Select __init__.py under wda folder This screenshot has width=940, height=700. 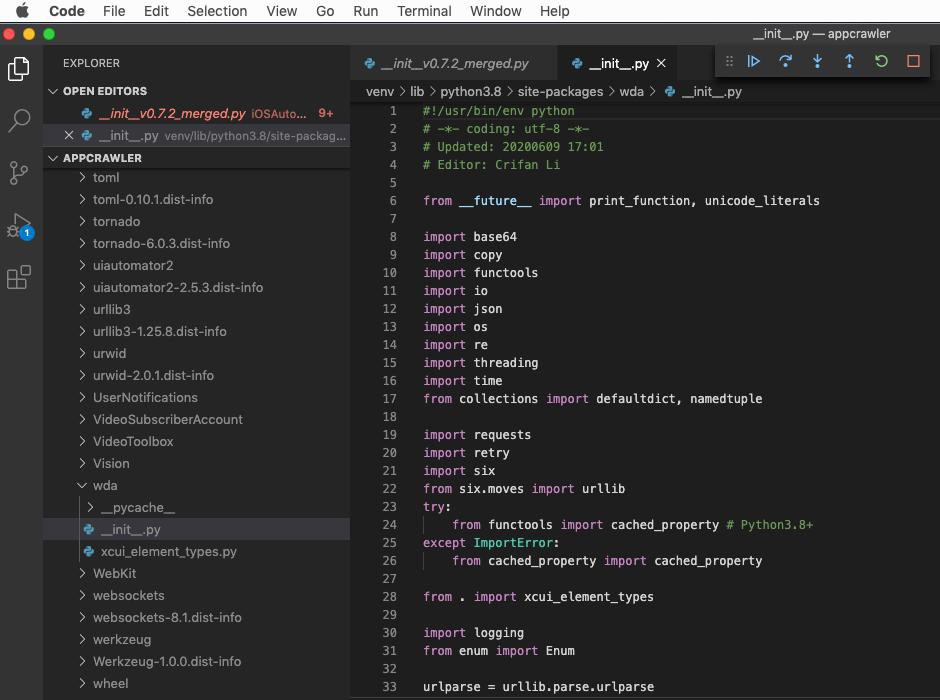tap(197, 530)
